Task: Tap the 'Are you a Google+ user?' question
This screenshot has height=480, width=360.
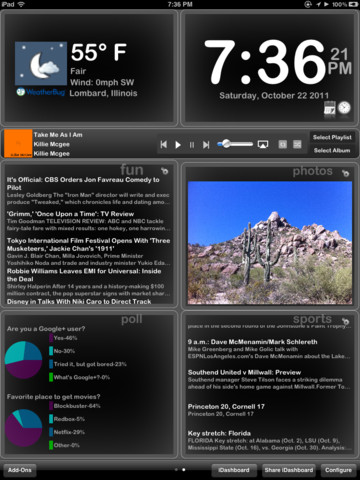Action: [46, 329]
